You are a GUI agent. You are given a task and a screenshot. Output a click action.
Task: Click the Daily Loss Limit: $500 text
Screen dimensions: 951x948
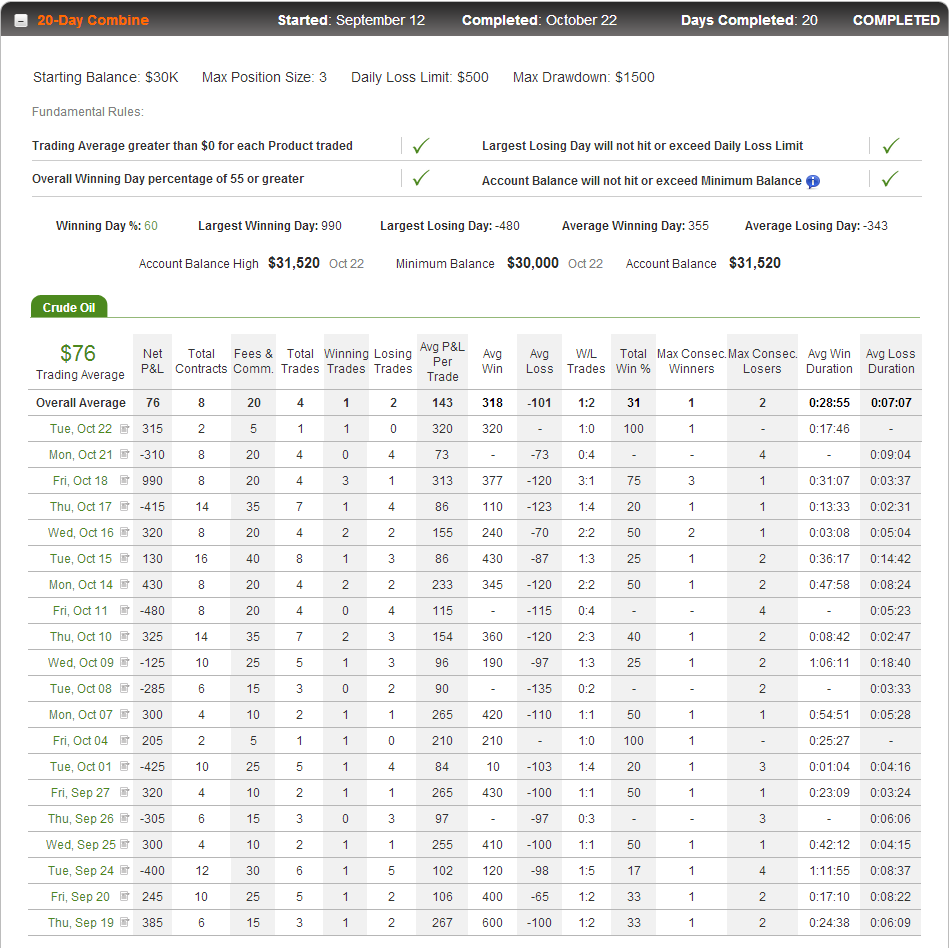pos(420,78)
